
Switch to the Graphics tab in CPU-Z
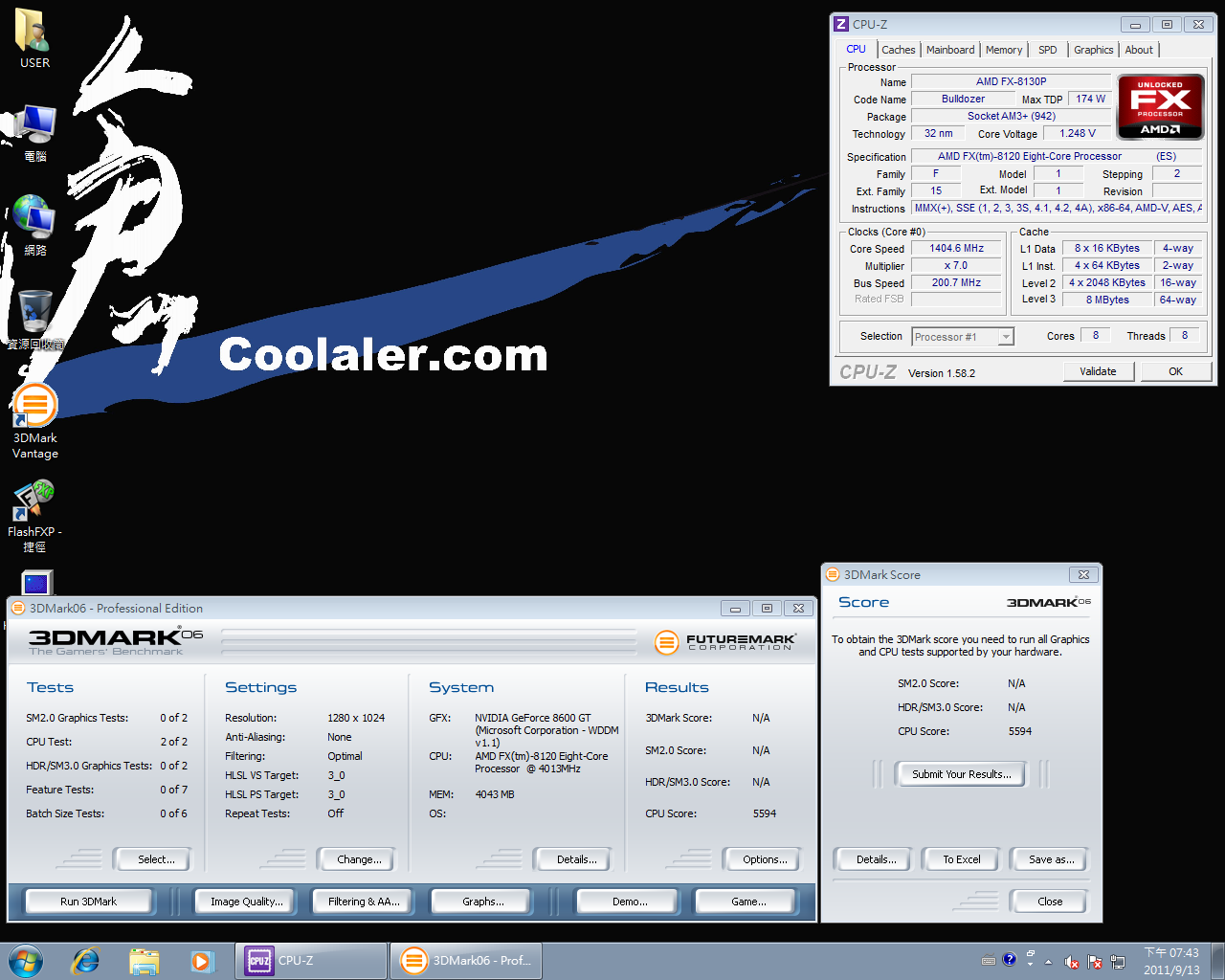pos(1093,50)
